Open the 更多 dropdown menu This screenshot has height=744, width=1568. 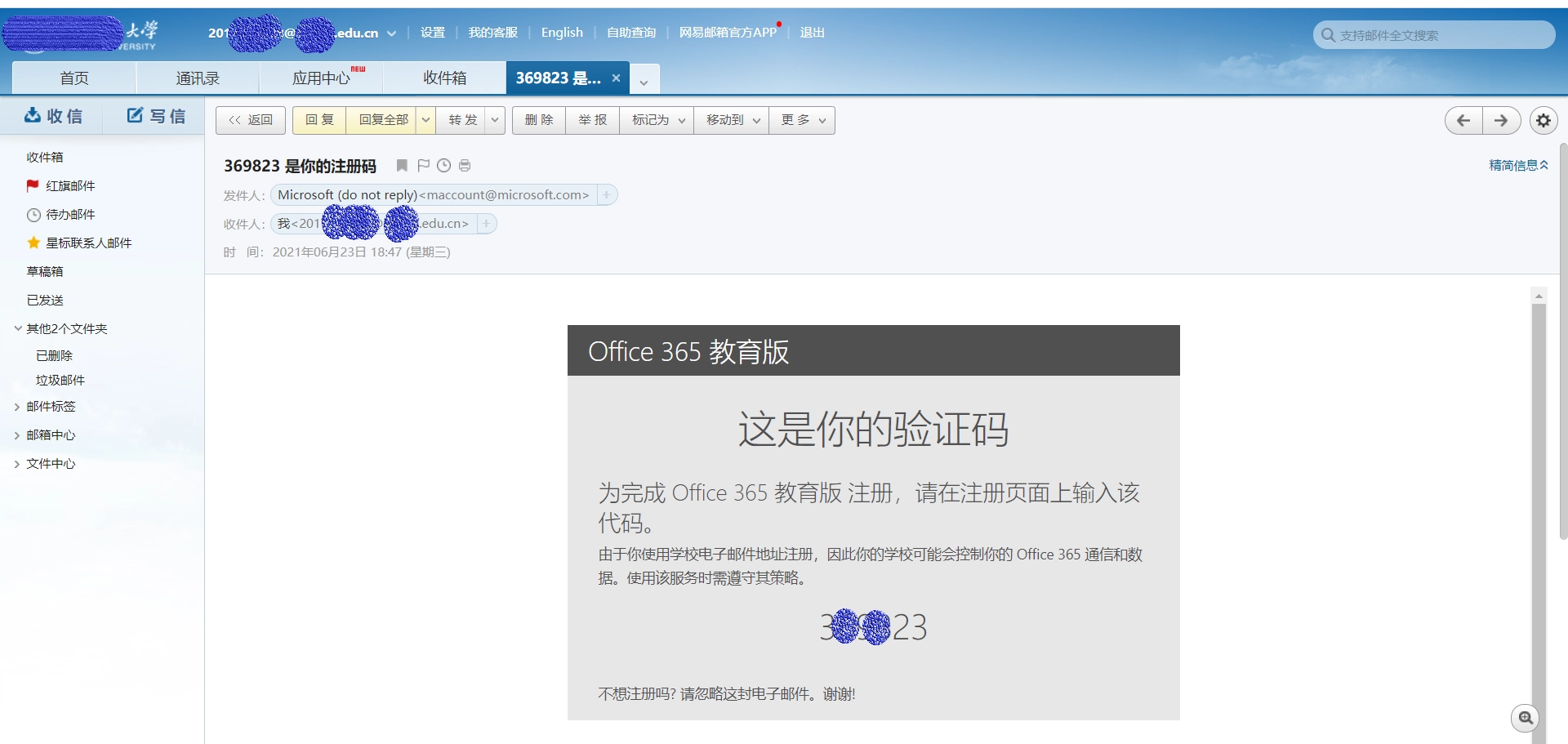[801, 120]
